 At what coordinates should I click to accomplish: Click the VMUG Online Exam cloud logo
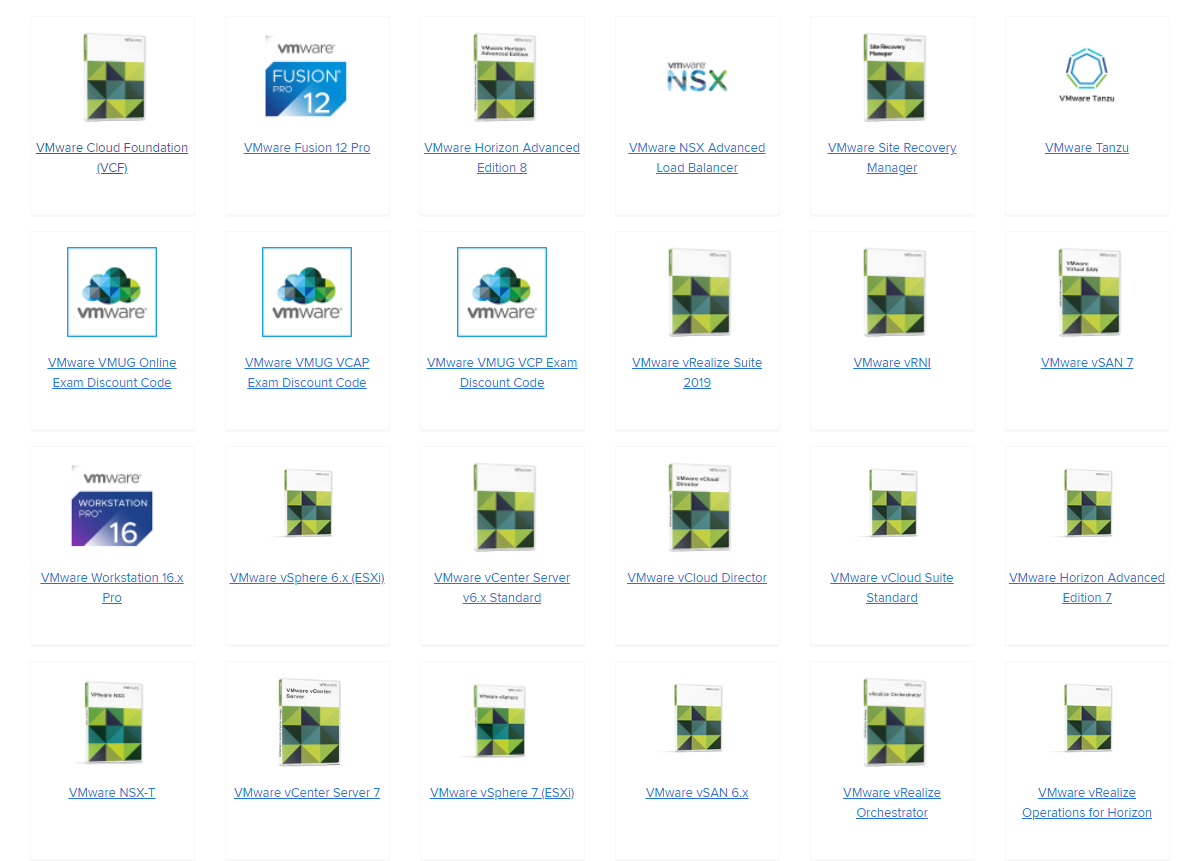[x=111, y=292]
